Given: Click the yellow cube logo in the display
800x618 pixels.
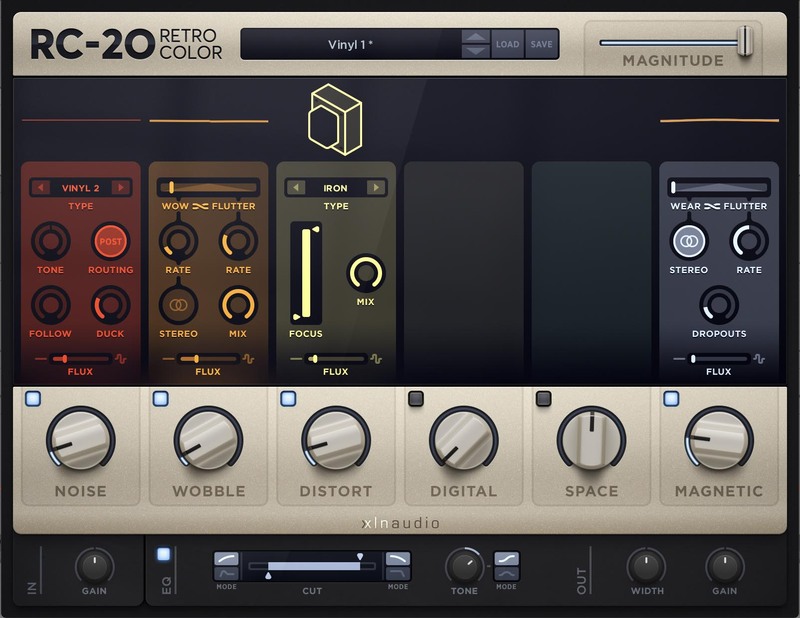Looking at the screenshot, I should pos(335,120).
